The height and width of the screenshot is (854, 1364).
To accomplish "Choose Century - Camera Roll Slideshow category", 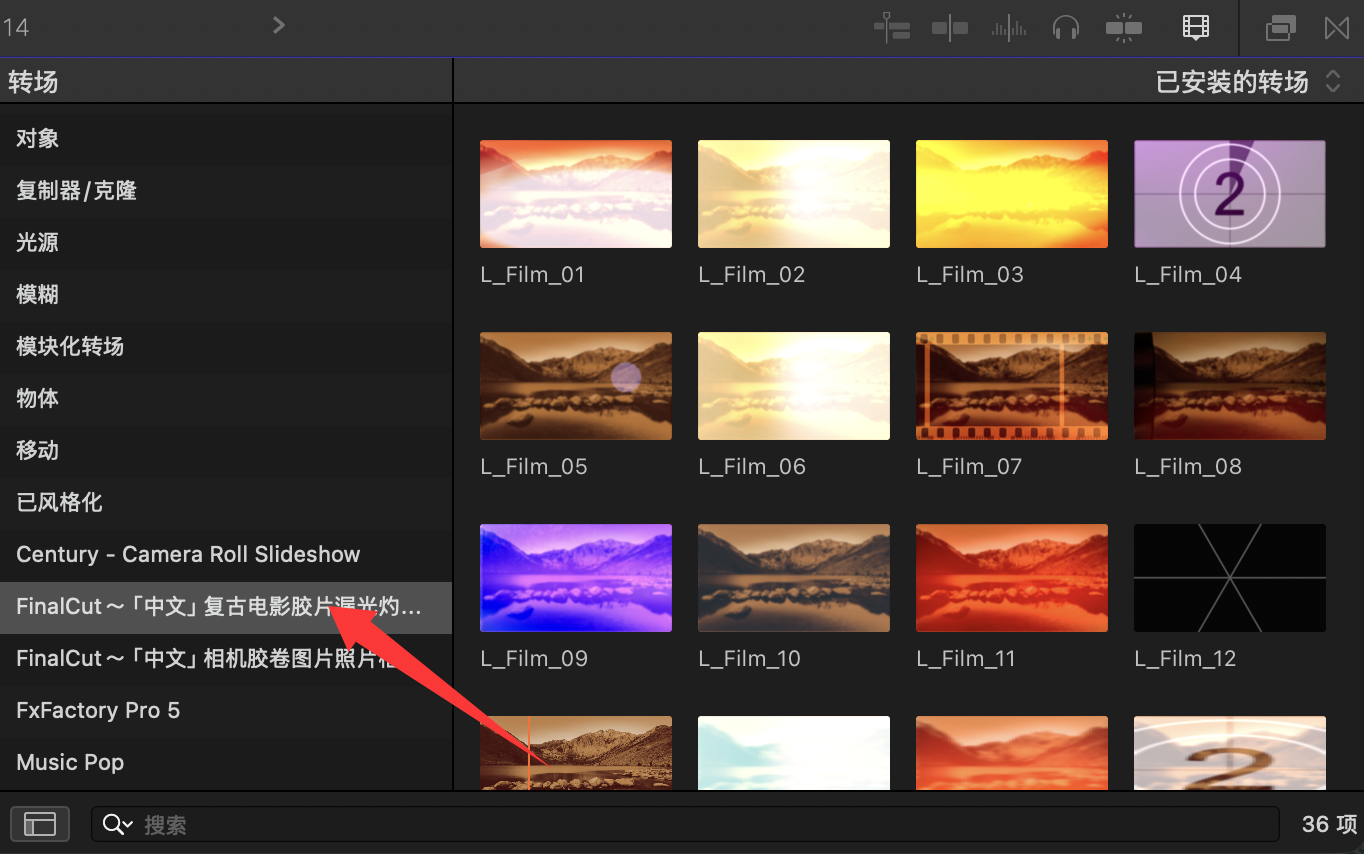I will (188, 554).
